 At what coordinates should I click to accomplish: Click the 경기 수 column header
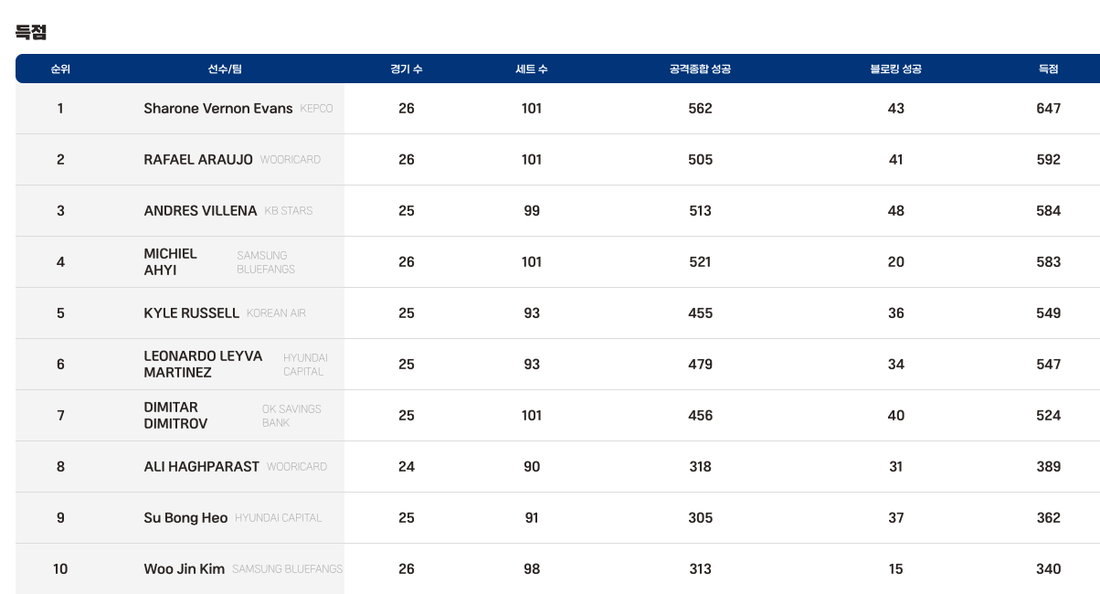(x=406, y=69)
